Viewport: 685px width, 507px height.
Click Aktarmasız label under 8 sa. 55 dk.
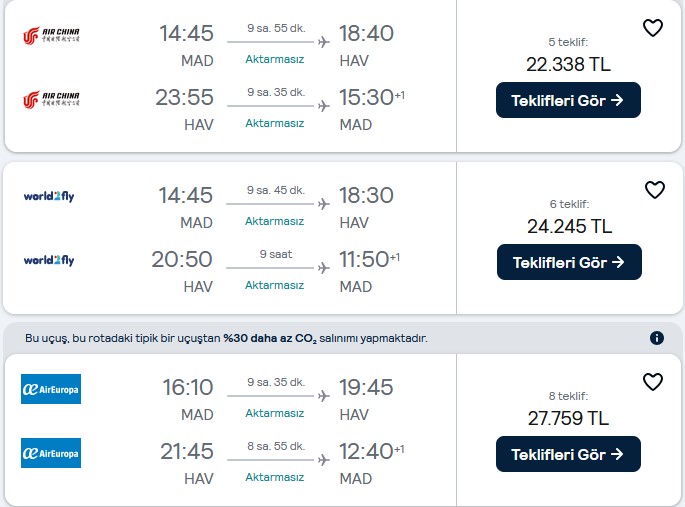pos(274,477)
